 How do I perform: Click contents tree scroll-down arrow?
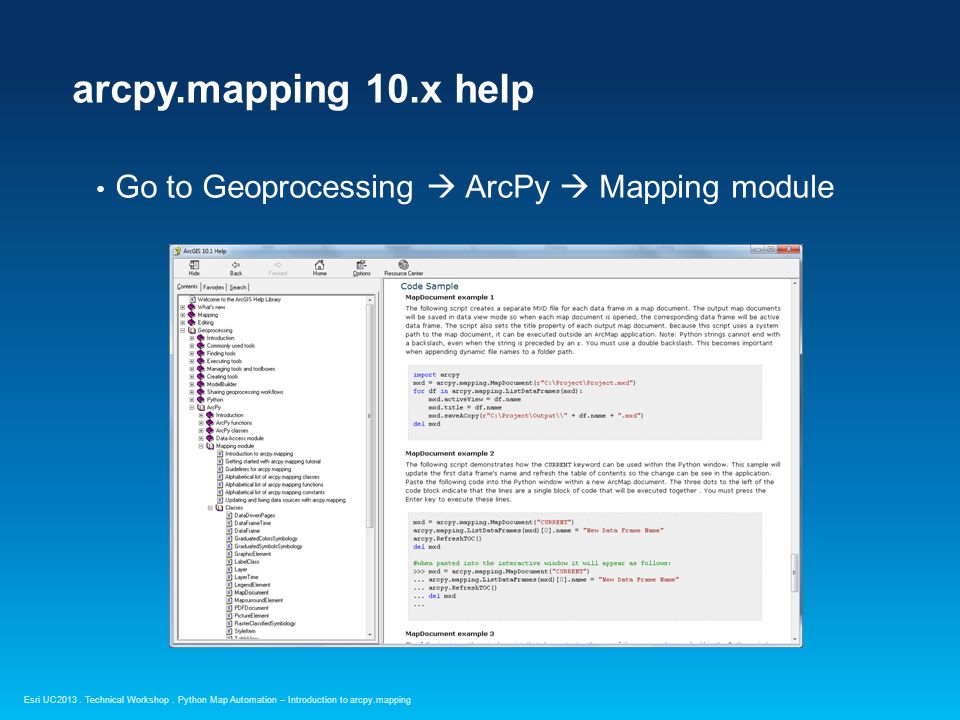[369, 636]
